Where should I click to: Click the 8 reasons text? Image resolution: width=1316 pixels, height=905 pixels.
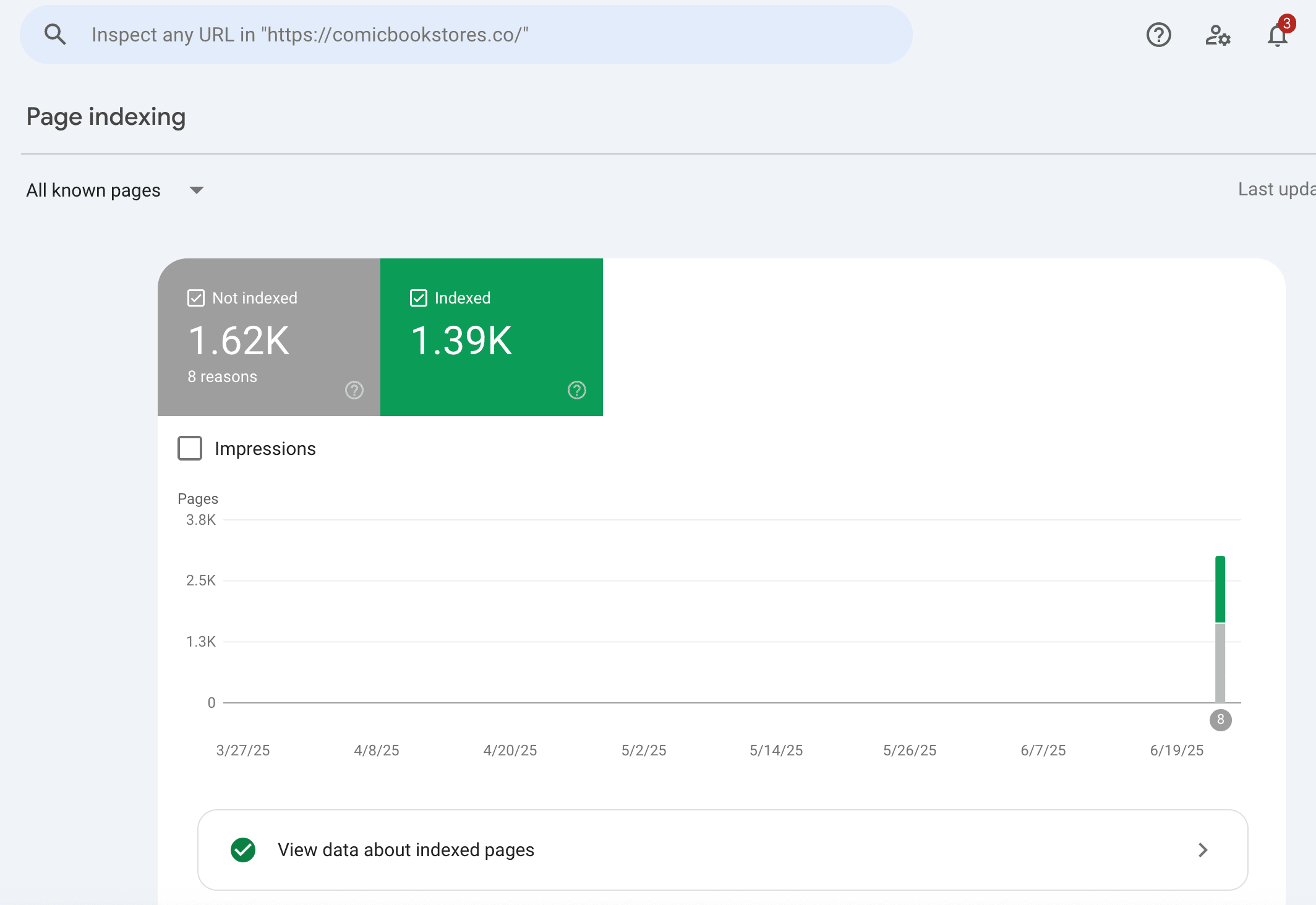pos(222,376)
